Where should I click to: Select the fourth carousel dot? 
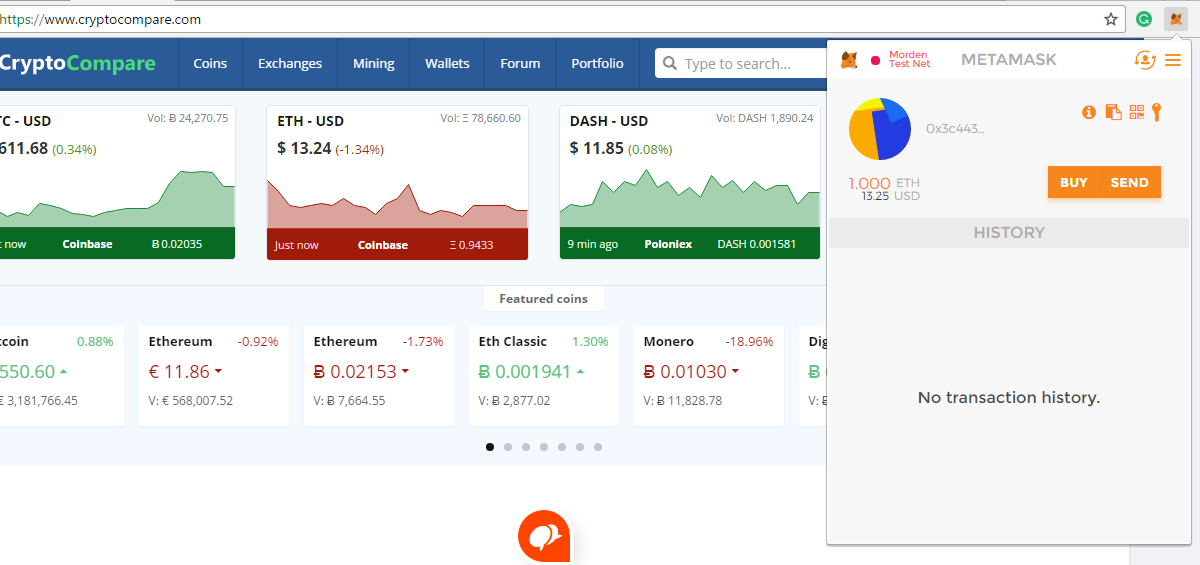544,447
